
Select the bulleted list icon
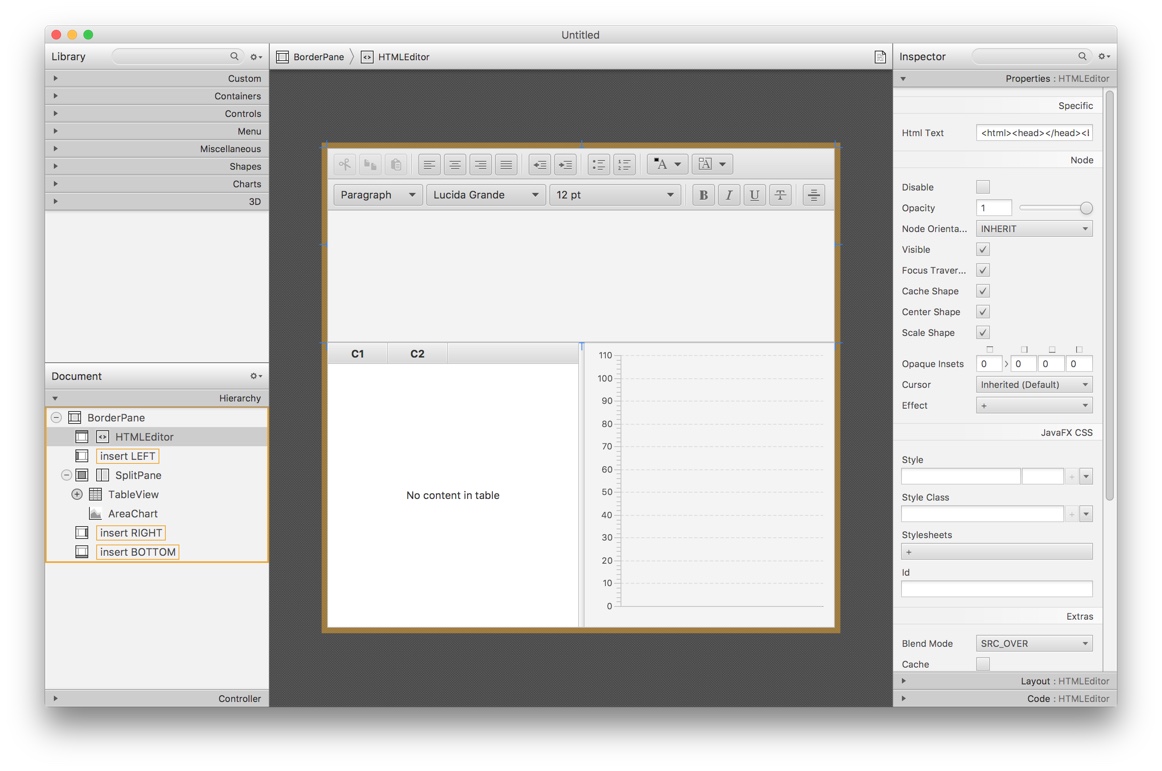click(x=598, y=163)
